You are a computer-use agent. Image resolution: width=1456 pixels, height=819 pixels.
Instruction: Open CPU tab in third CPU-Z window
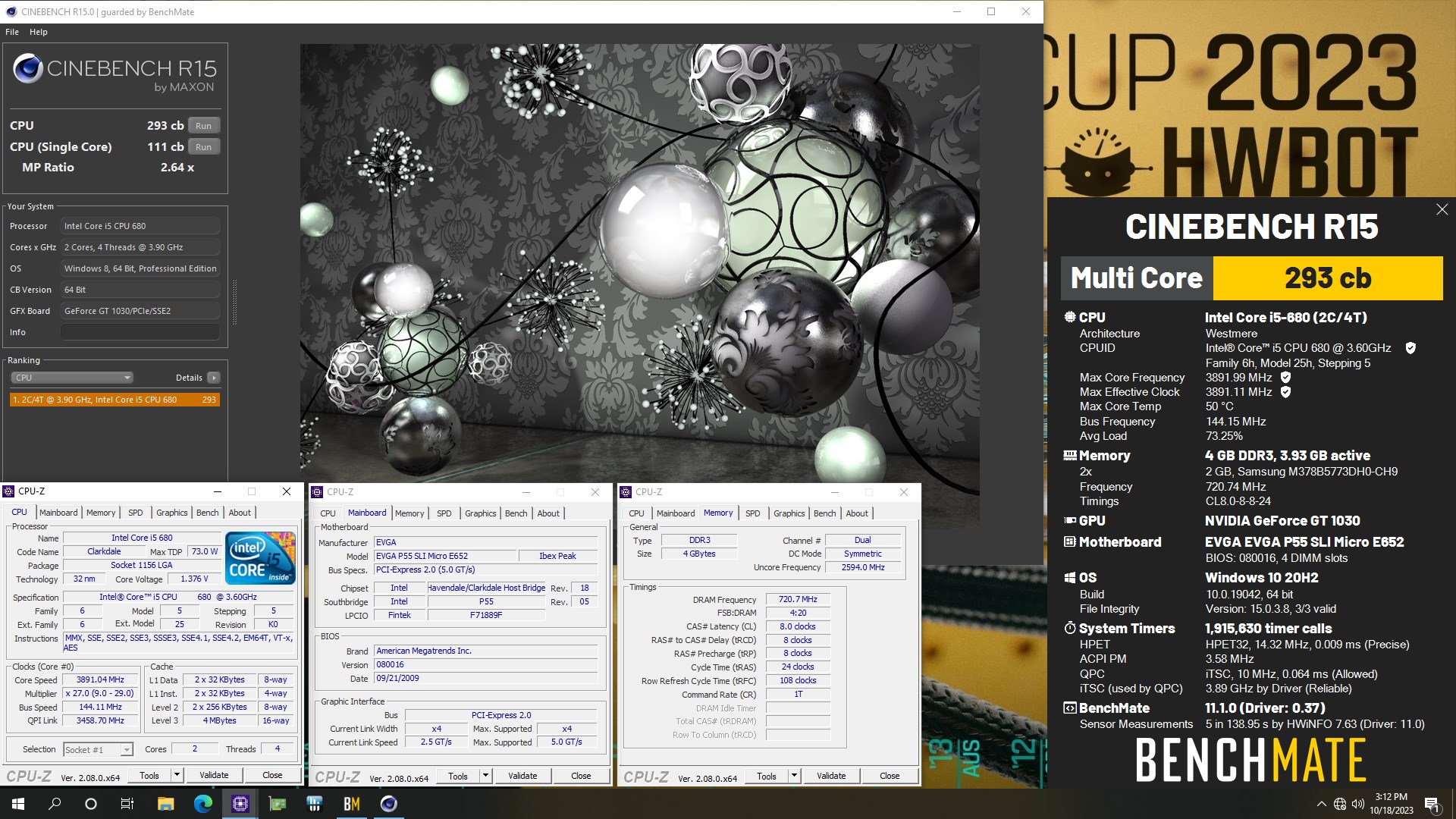[x=636, y=514]
